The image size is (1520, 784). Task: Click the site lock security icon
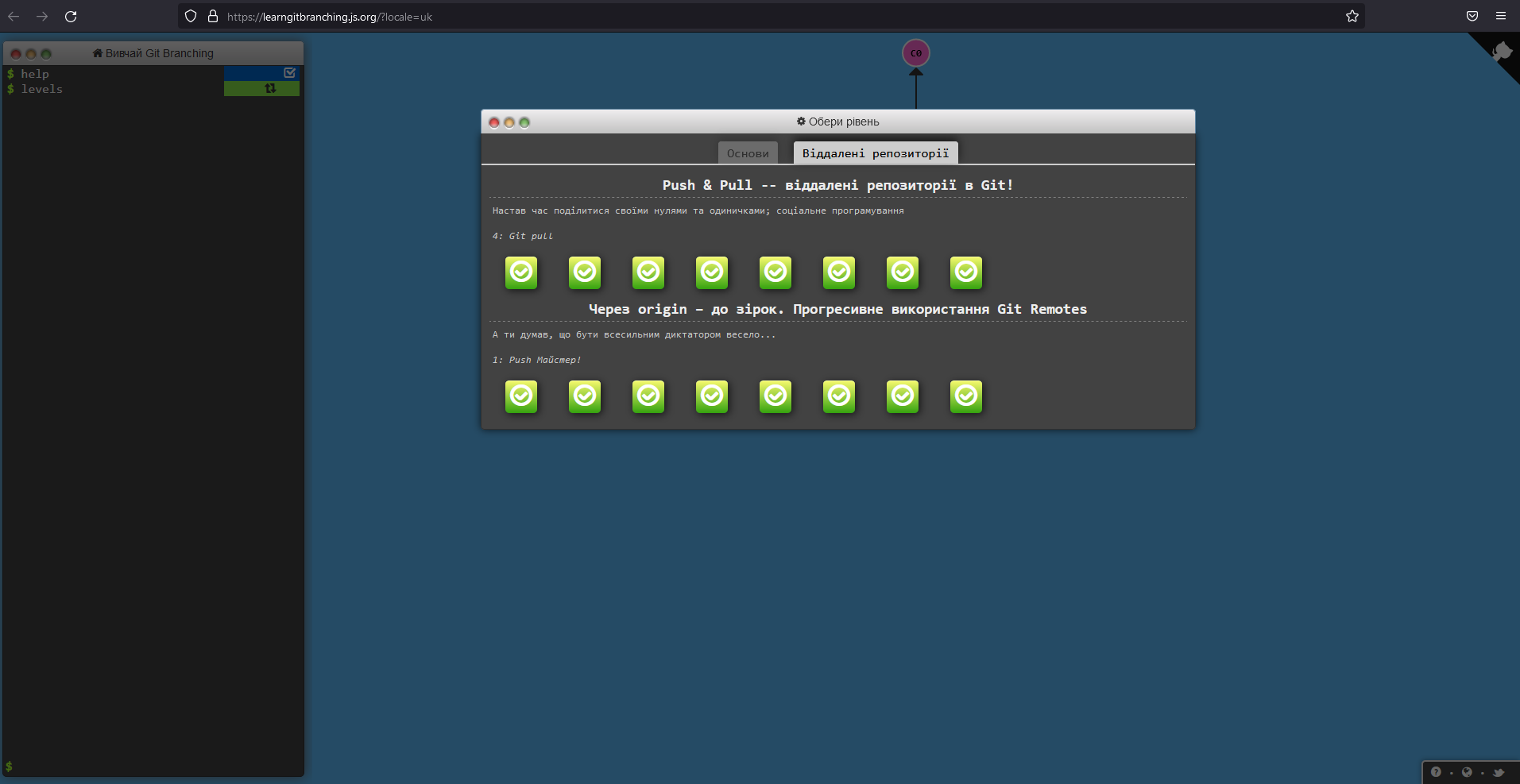(213, 16)
